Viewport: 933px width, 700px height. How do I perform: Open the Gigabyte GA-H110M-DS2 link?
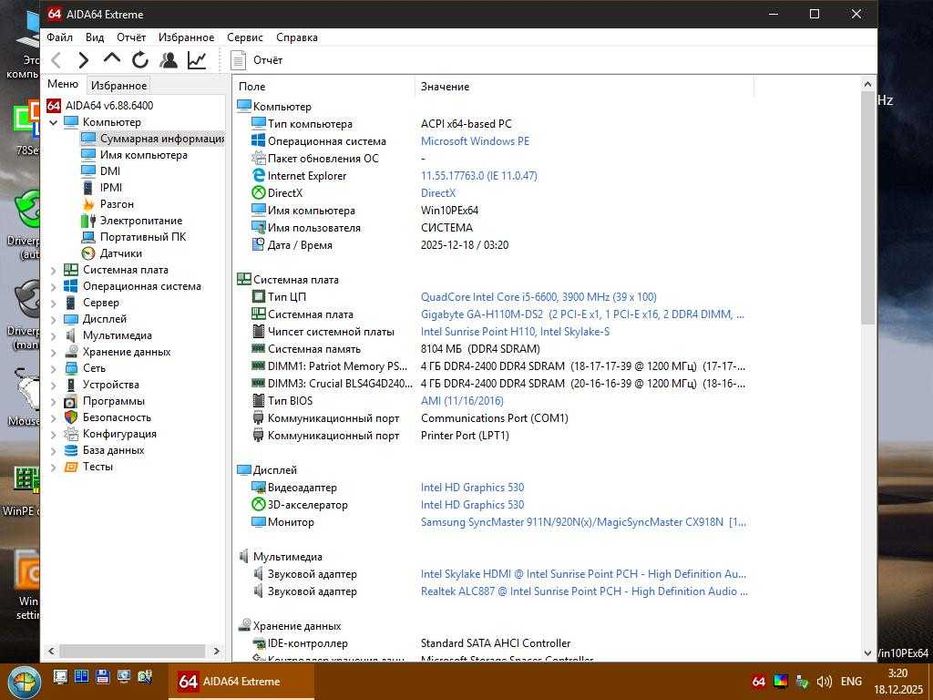pyautogui.click(x=582, y=314)
